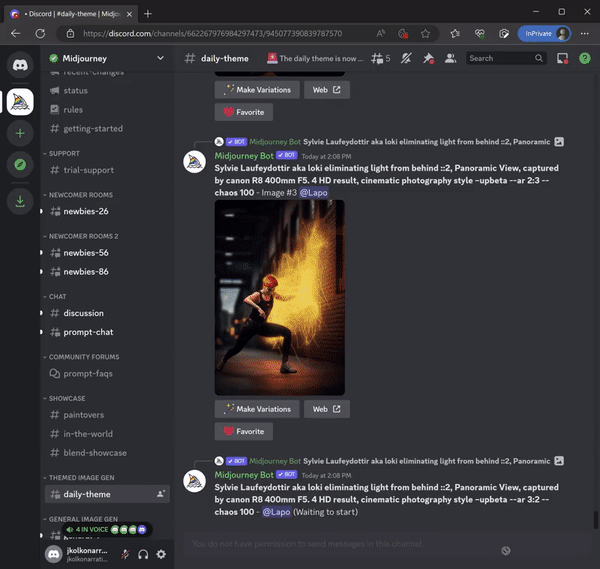This screenshot has width=600, height=569.
Task: Open browser settings and more ellipsis
Action: pyautogui.click(x=584, y=34)
